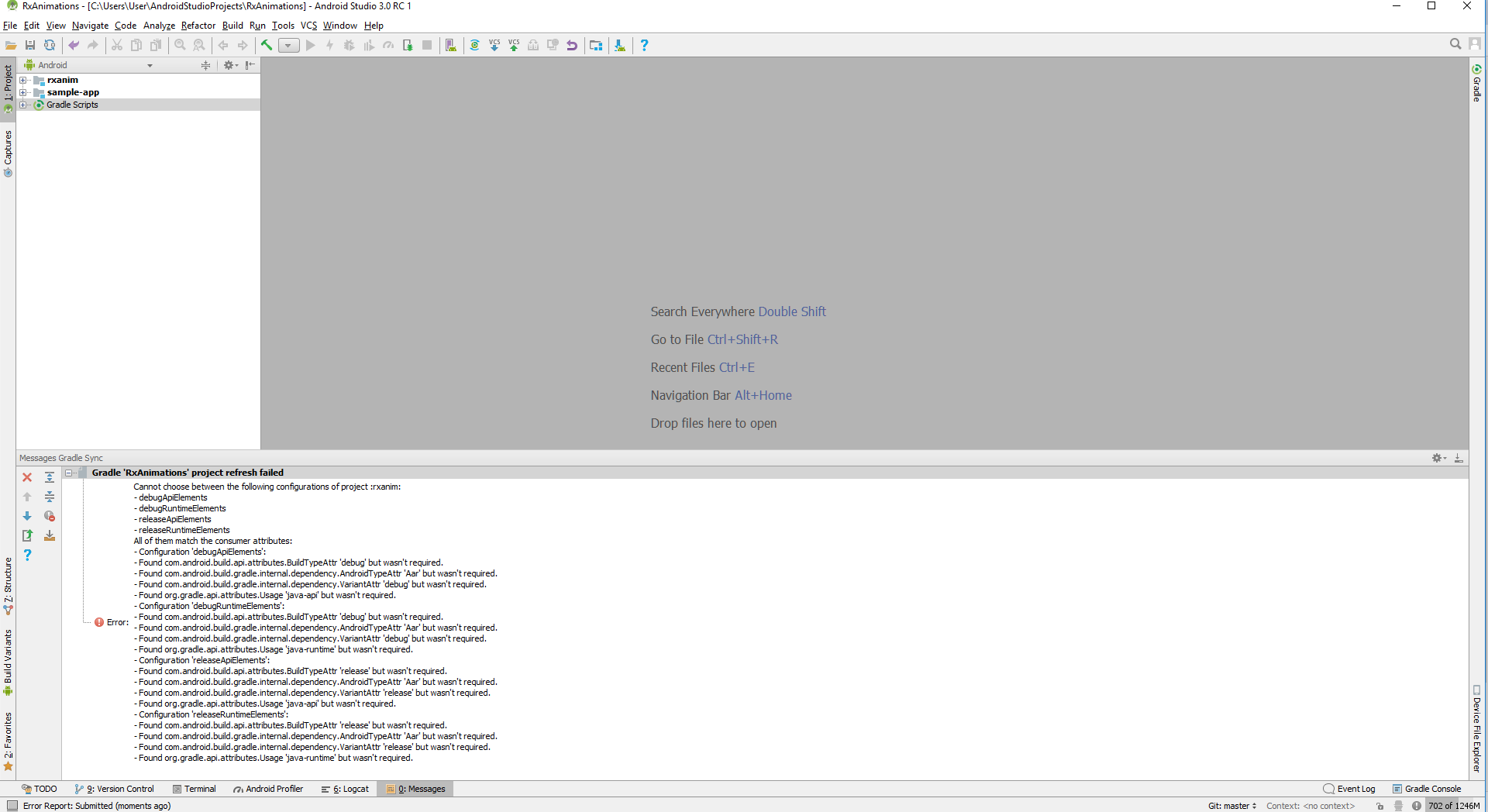Undo the last action in the toolbar

(74, 46)
